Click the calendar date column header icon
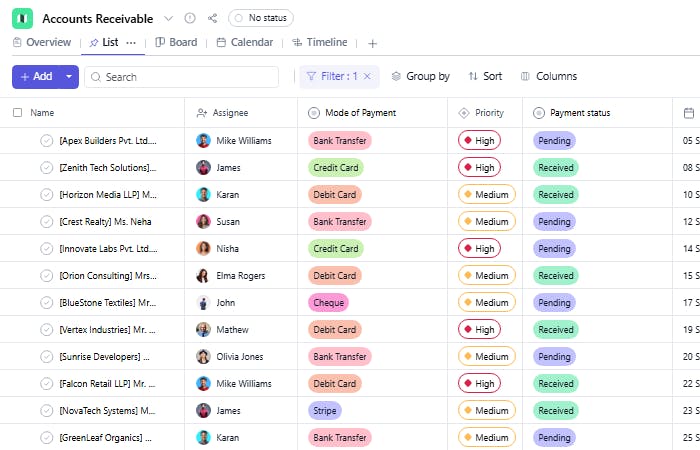 point(689,113)
